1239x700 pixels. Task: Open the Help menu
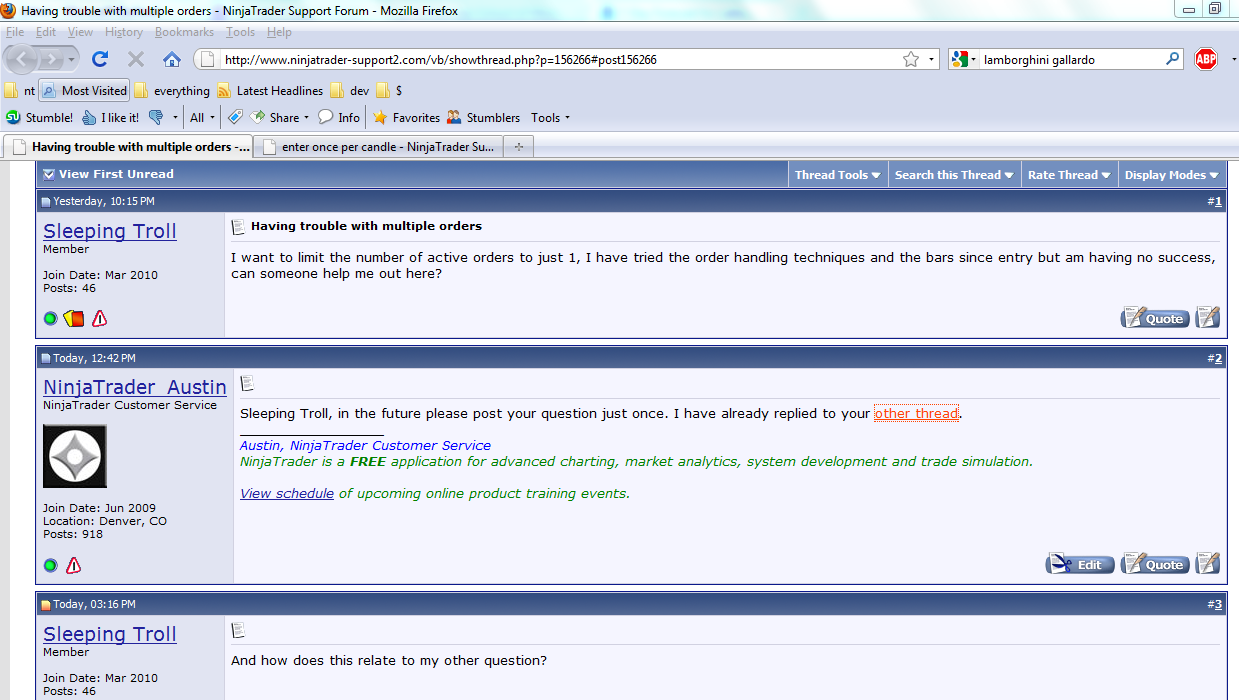[279, 32]
